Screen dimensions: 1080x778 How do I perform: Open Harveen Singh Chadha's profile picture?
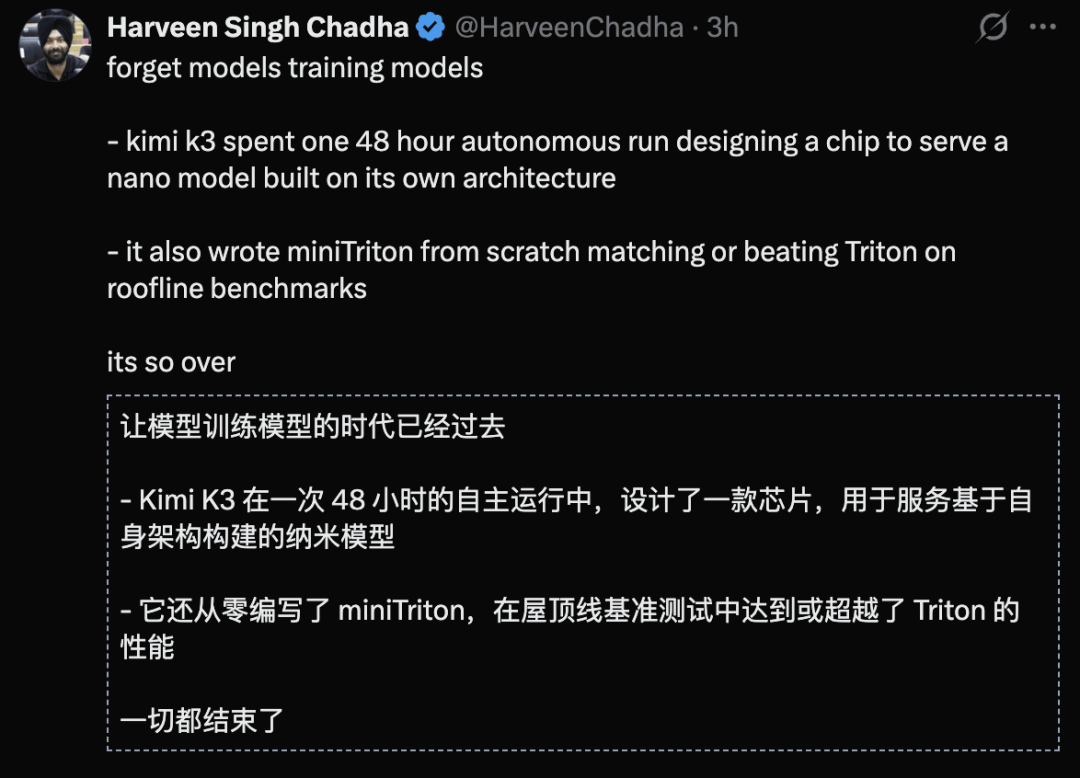(55, 45)
